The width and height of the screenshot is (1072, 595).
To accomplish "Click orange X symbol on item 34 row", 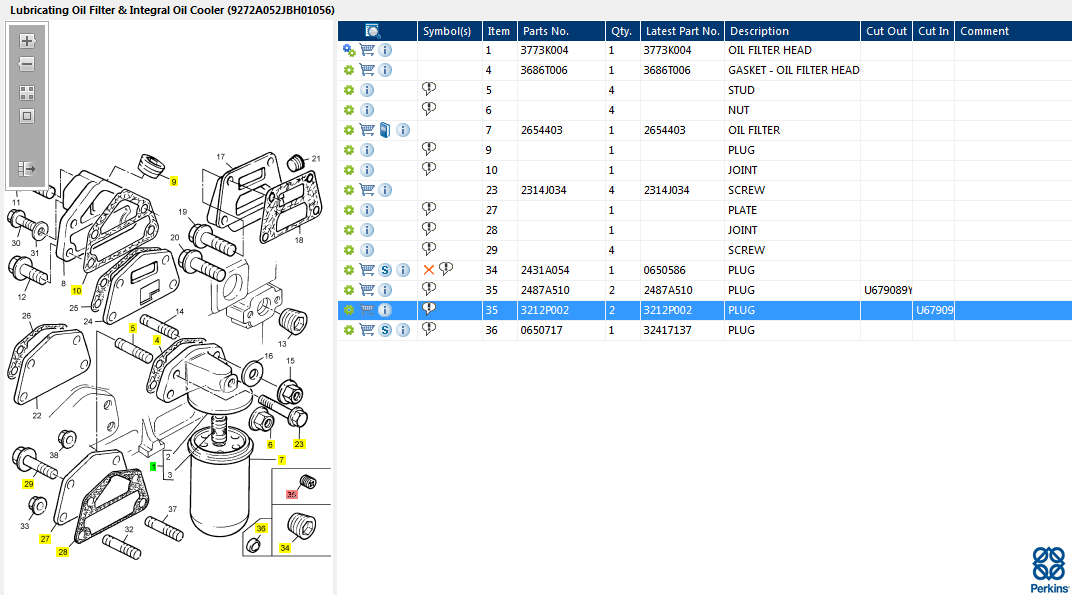I will click(x=429, y=270).
